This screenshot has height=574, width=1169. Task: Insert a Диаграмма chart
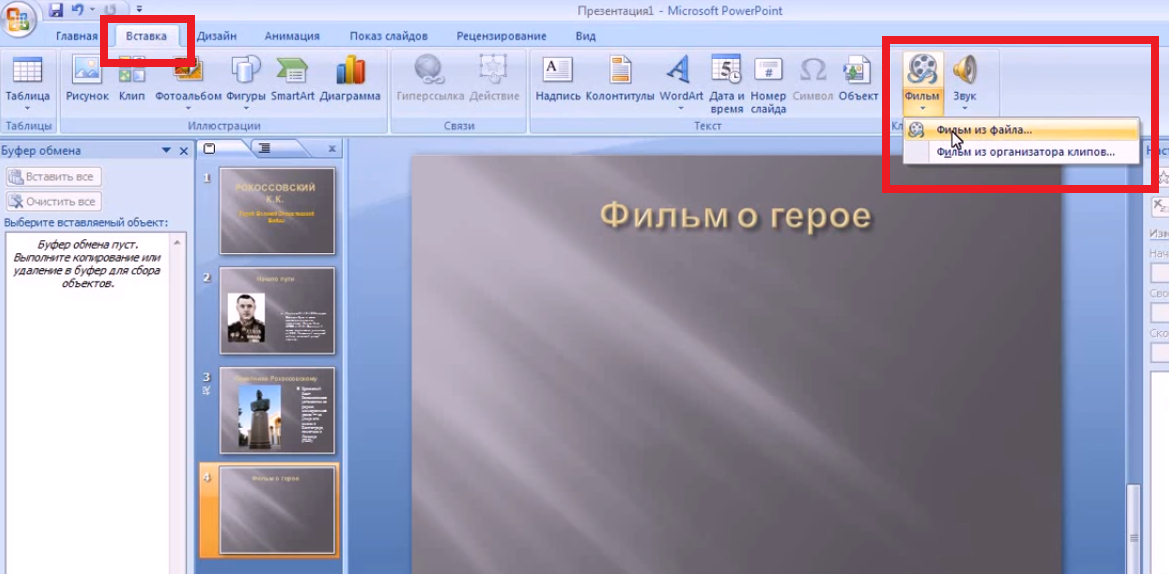point(350,69)
